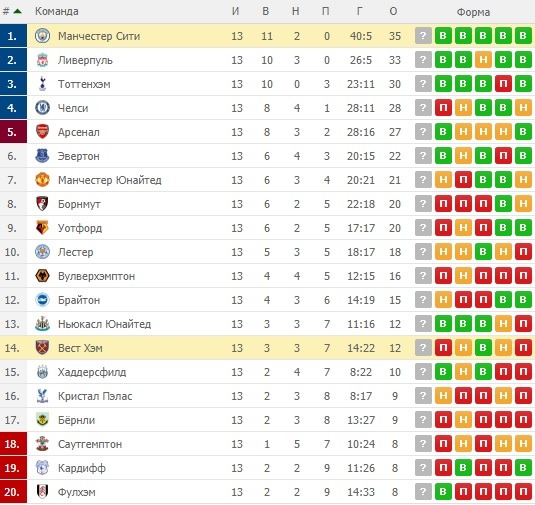Click the Chelsea club badge
Viewport: 535px width, 505px height.
tap(42, 108)
